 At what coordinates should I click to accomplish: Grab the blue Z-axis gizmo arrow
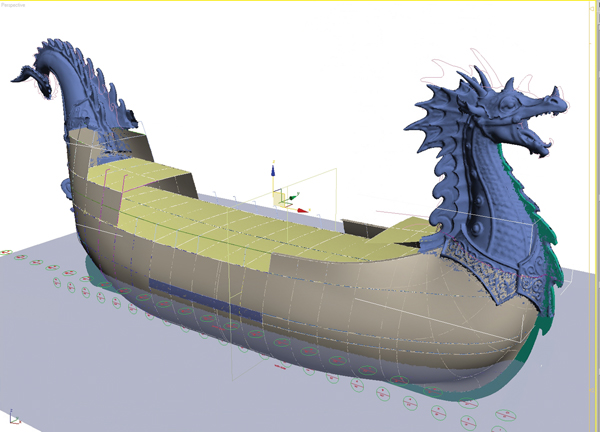(273, 172)
